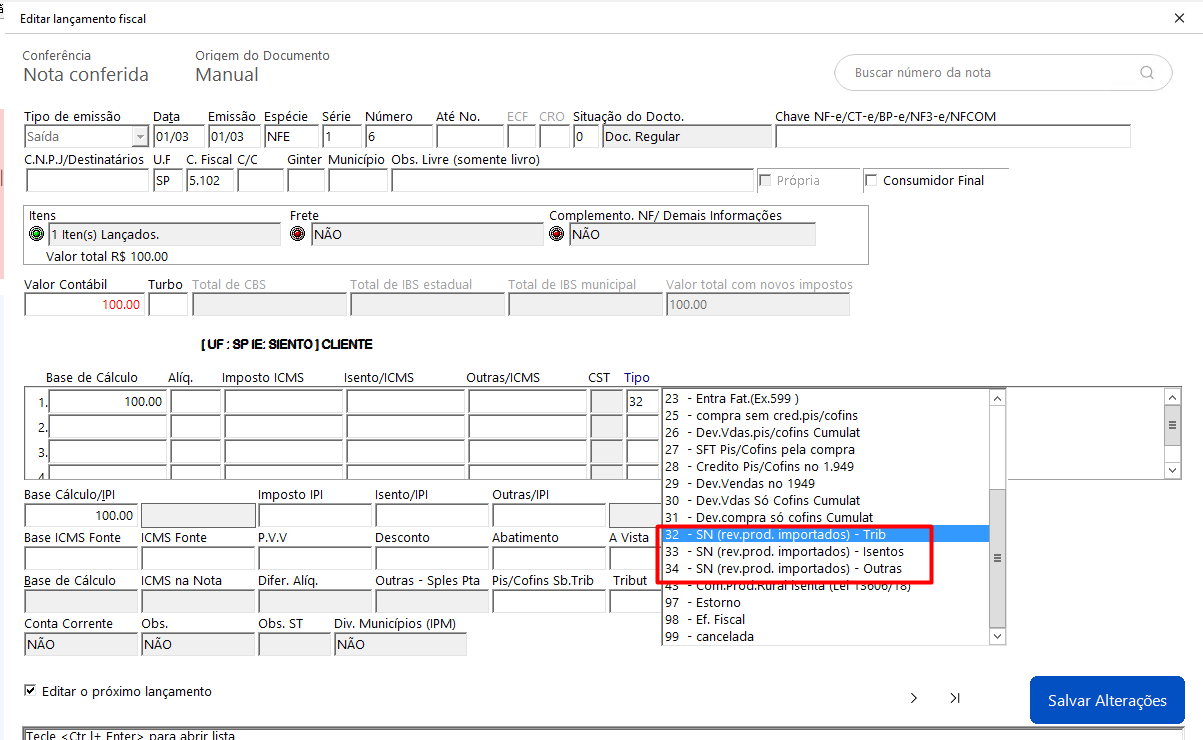
Task: Click the C/C field
Action: [260, 180]
